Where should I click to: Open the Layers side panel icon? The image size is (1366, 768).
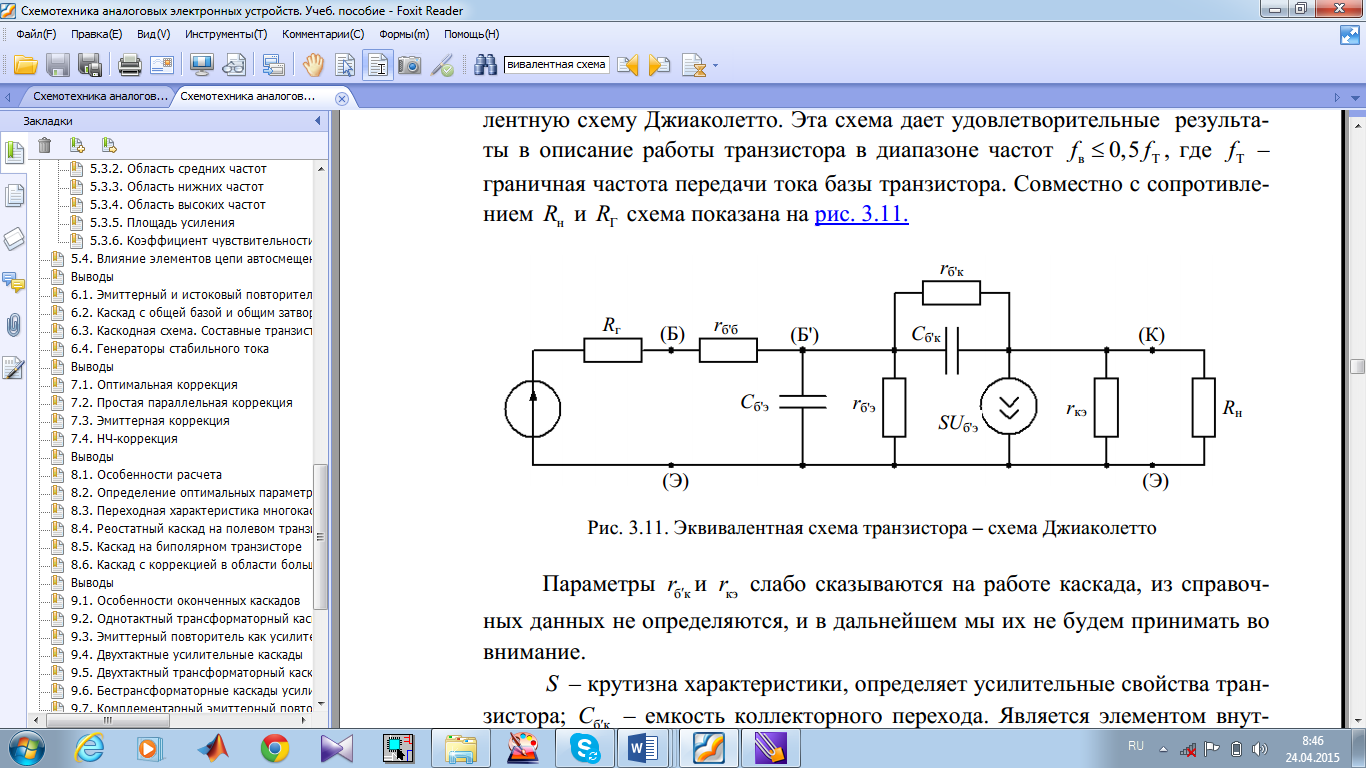14,239
